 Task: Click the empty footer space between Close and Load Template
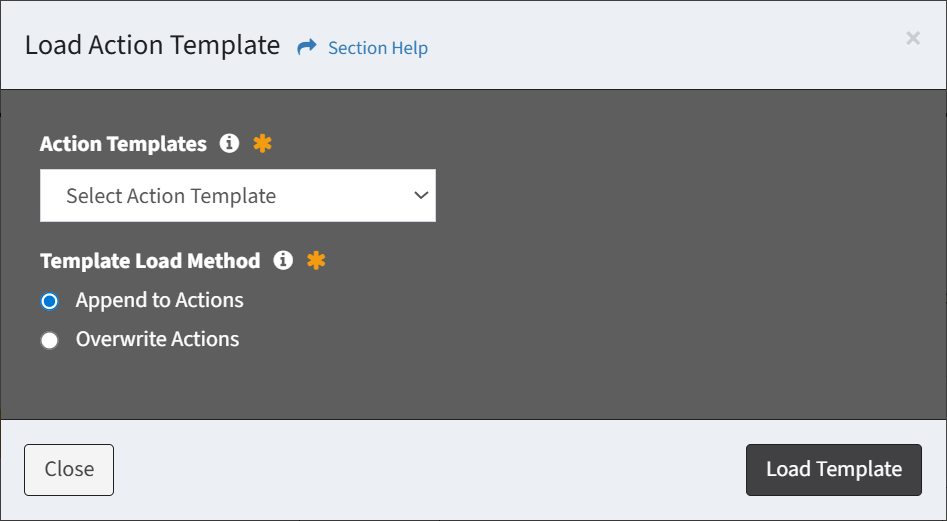point(430,470)
